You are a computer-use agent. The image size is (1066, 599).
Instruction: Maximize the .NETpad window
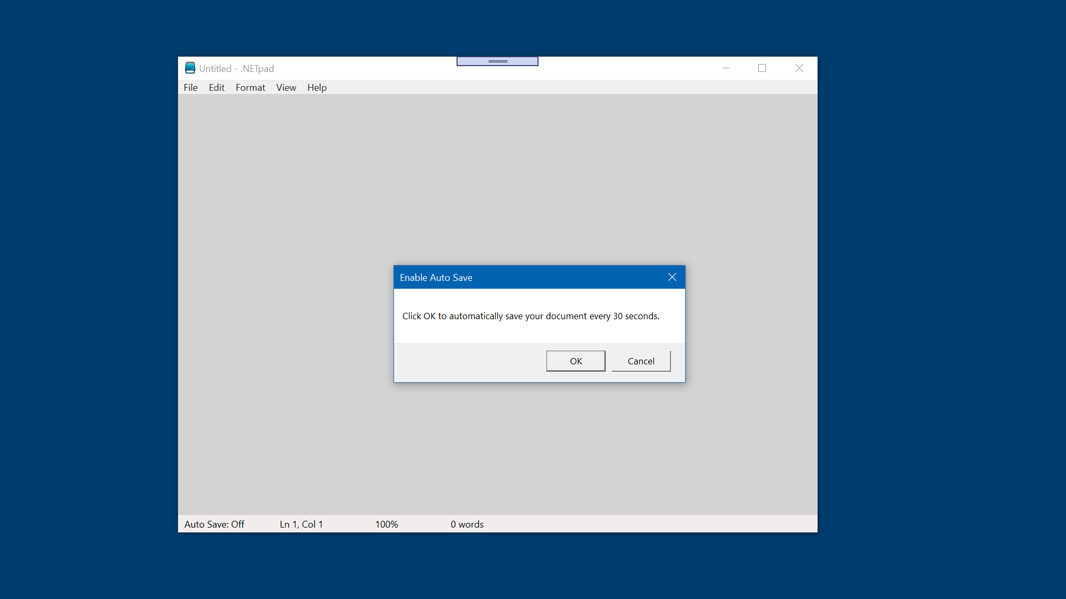click(762, 68)
